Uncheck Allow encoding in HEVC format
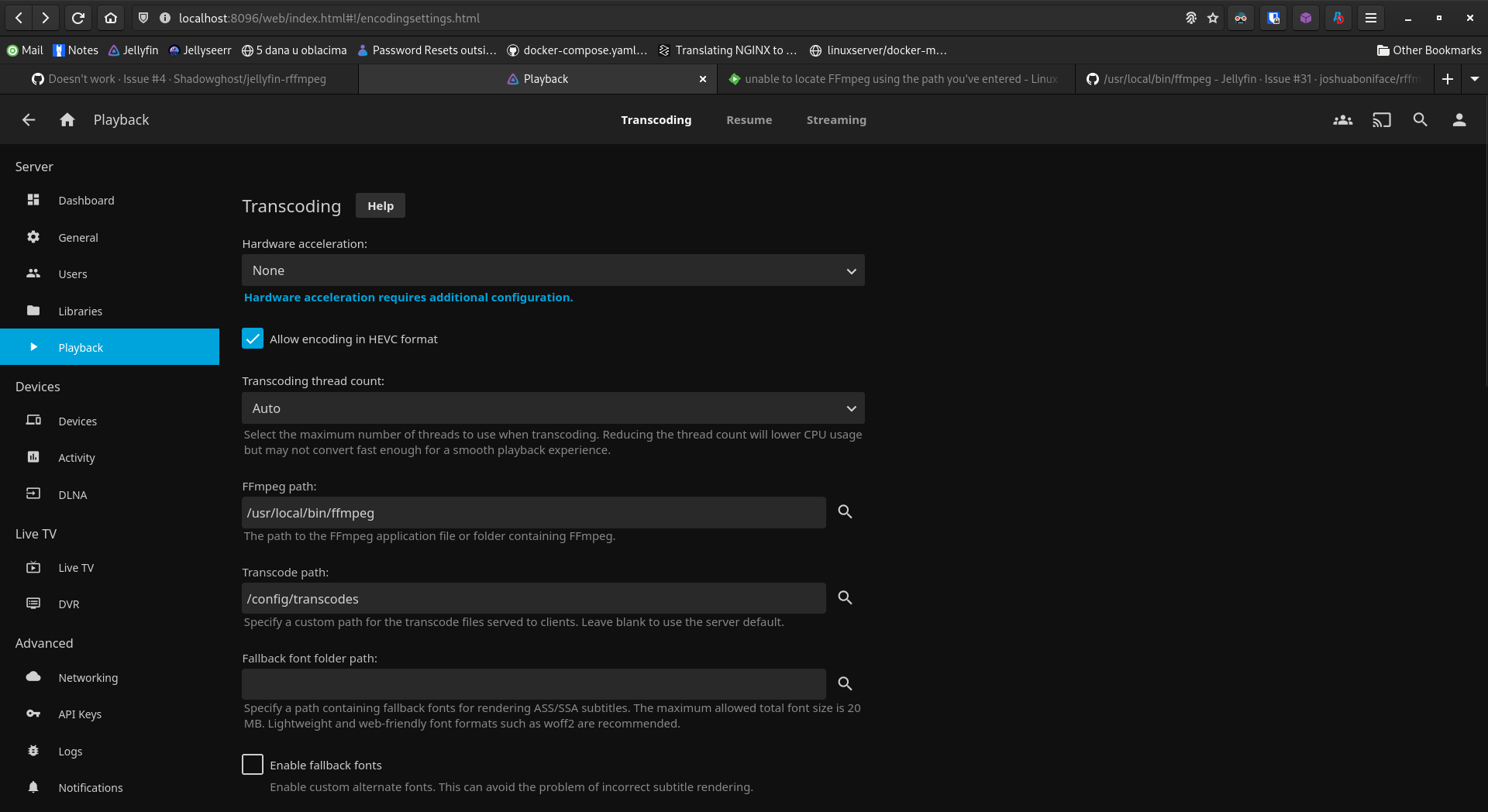 click(253, 339)
